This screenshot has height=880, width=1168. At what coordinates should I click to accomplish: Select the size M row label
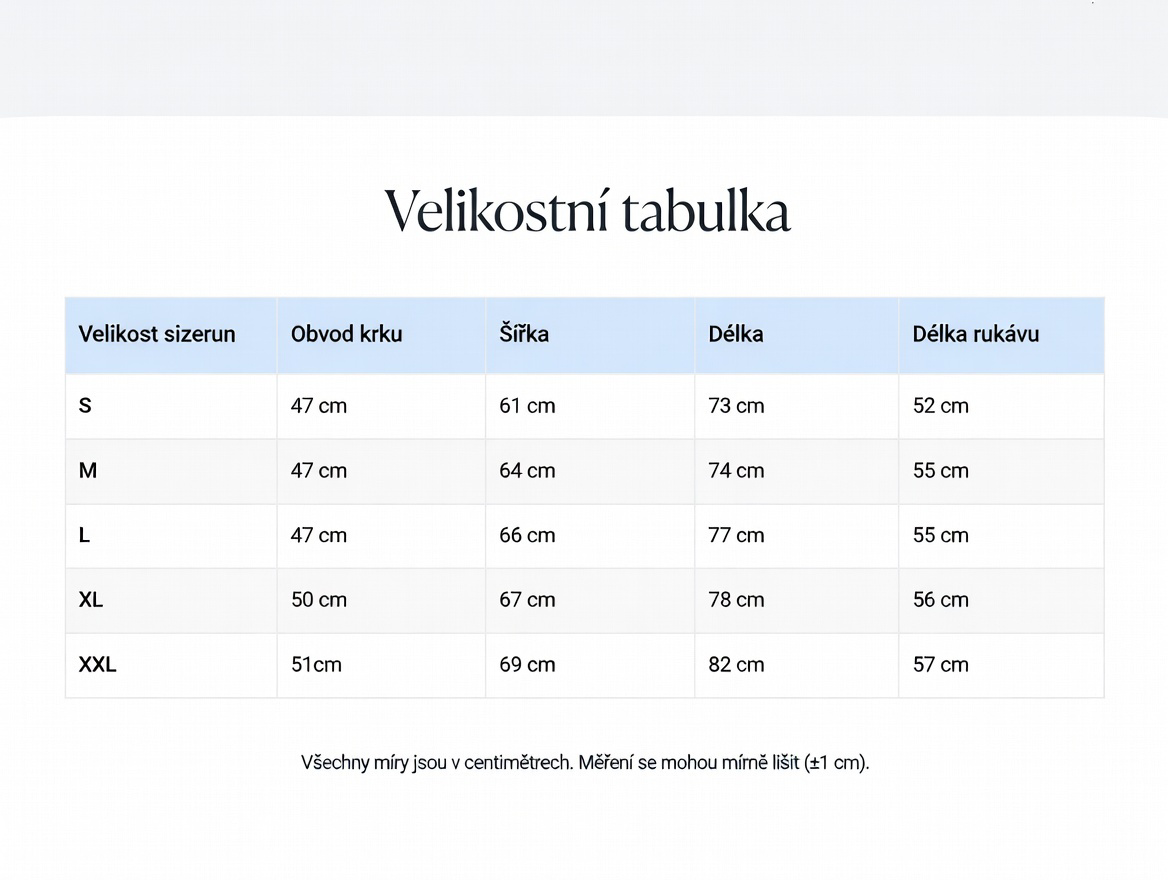pos(88,471)
